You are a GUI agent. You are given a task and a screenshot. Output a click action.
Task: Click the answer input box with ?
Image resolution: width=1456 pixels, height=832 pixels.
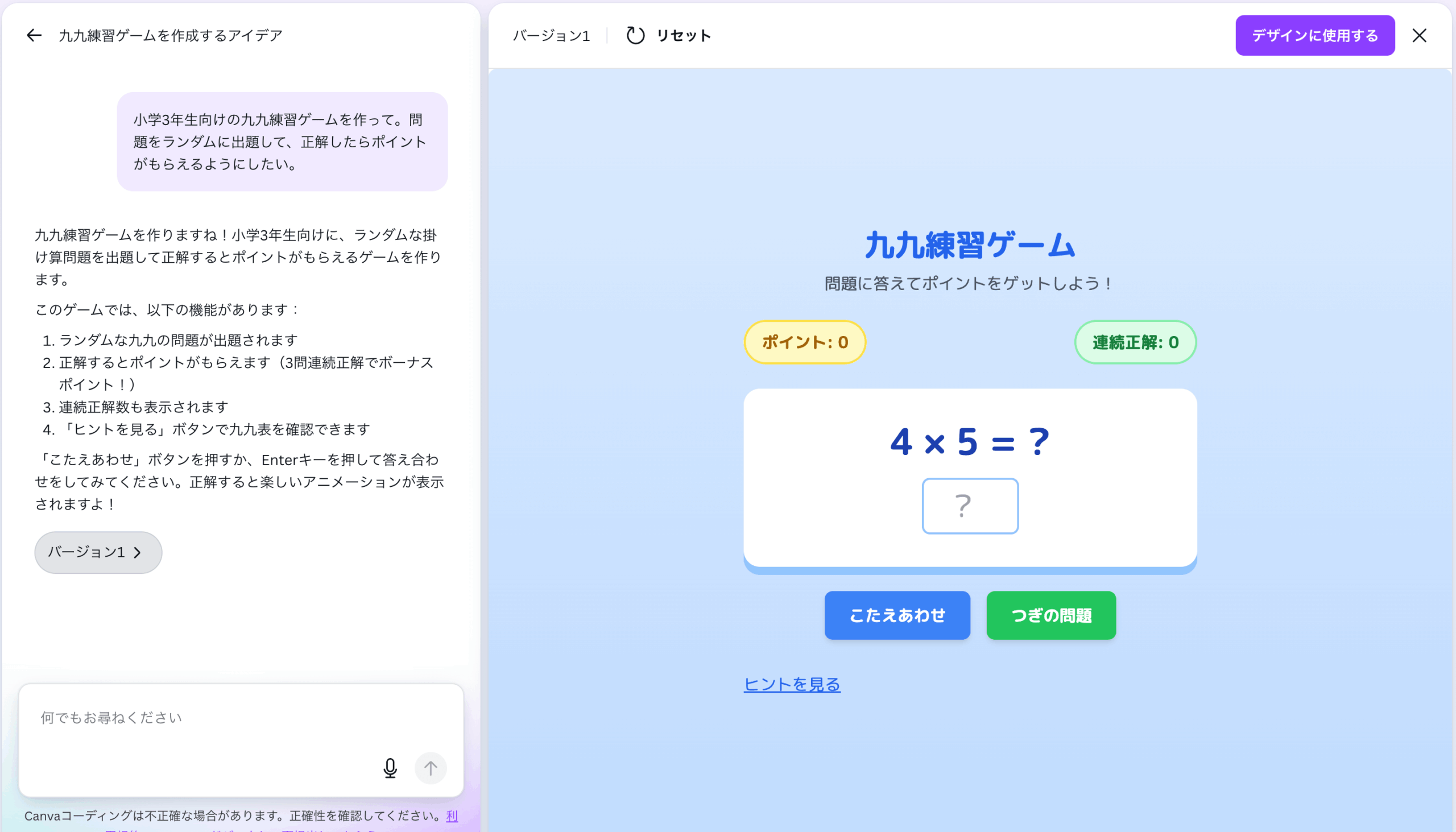tap(970, 506)
